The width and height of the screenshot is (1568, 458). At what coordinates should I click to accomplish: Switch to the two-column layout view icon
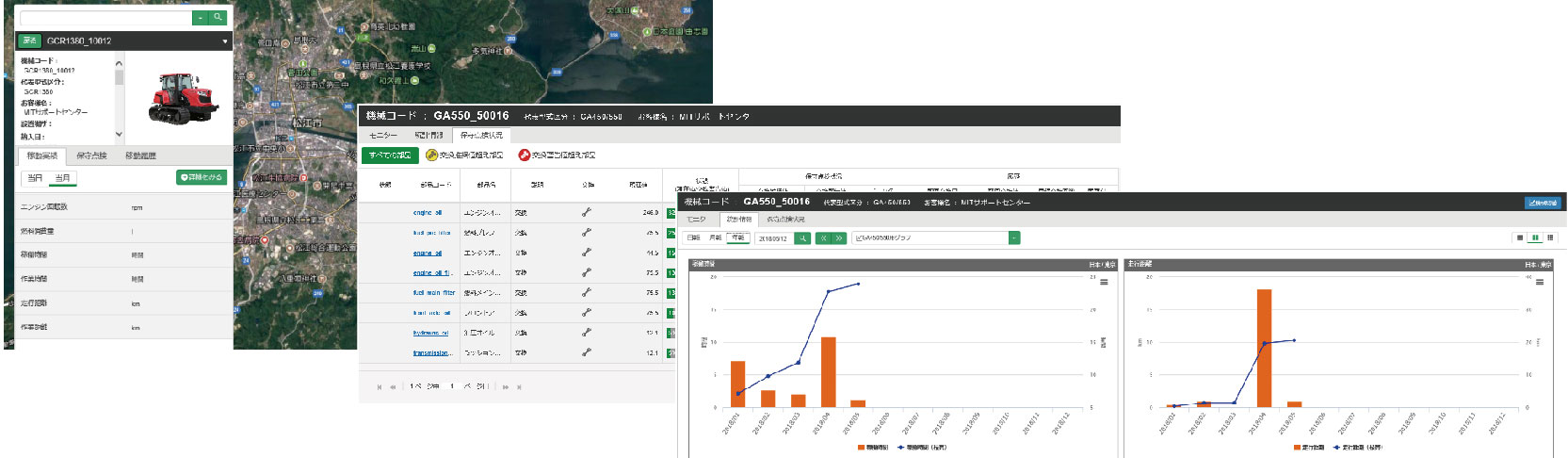(x=1535, y=237)
